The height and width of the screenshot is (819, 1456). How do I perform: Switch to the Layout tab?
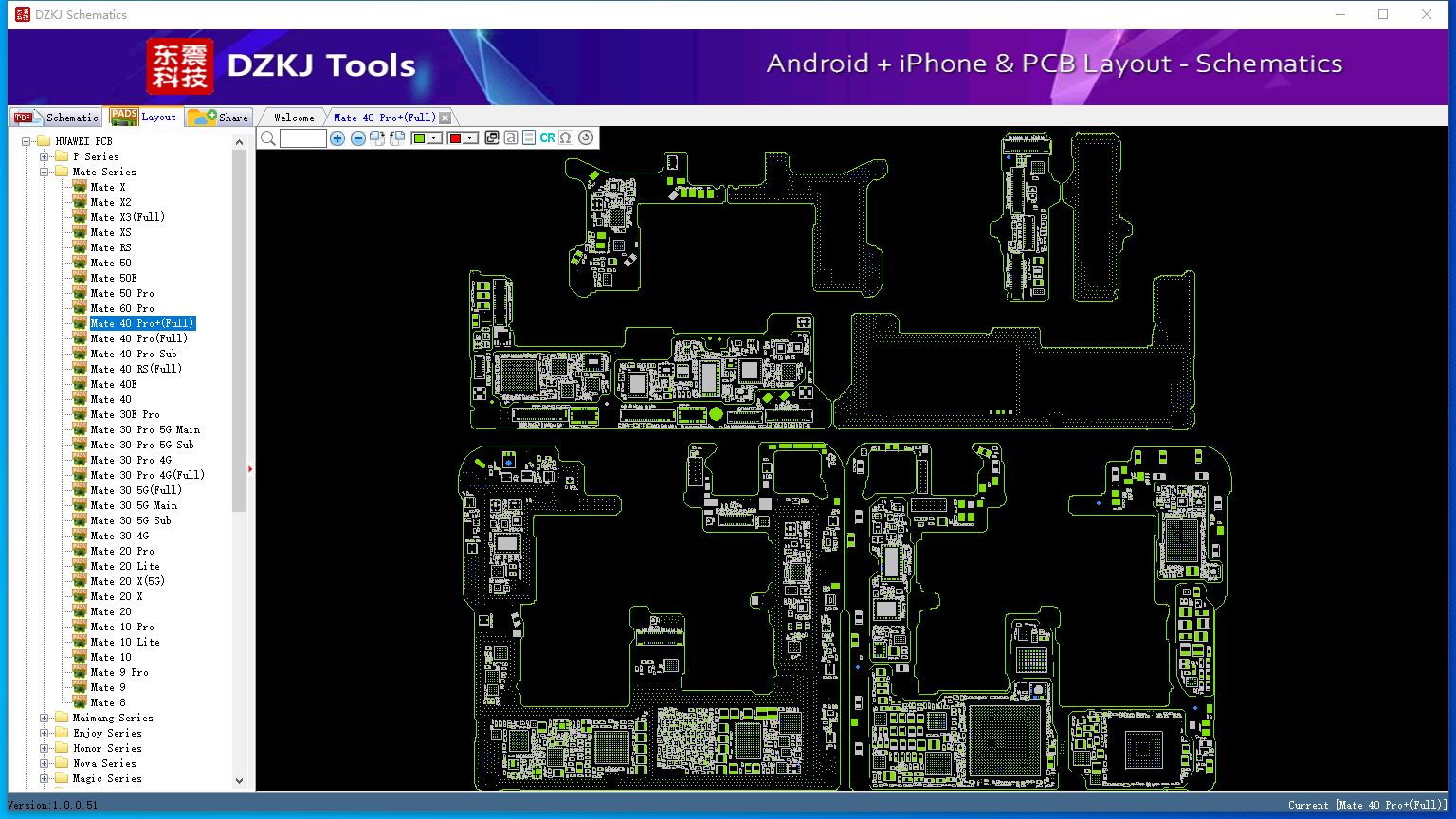pos(143,117)
